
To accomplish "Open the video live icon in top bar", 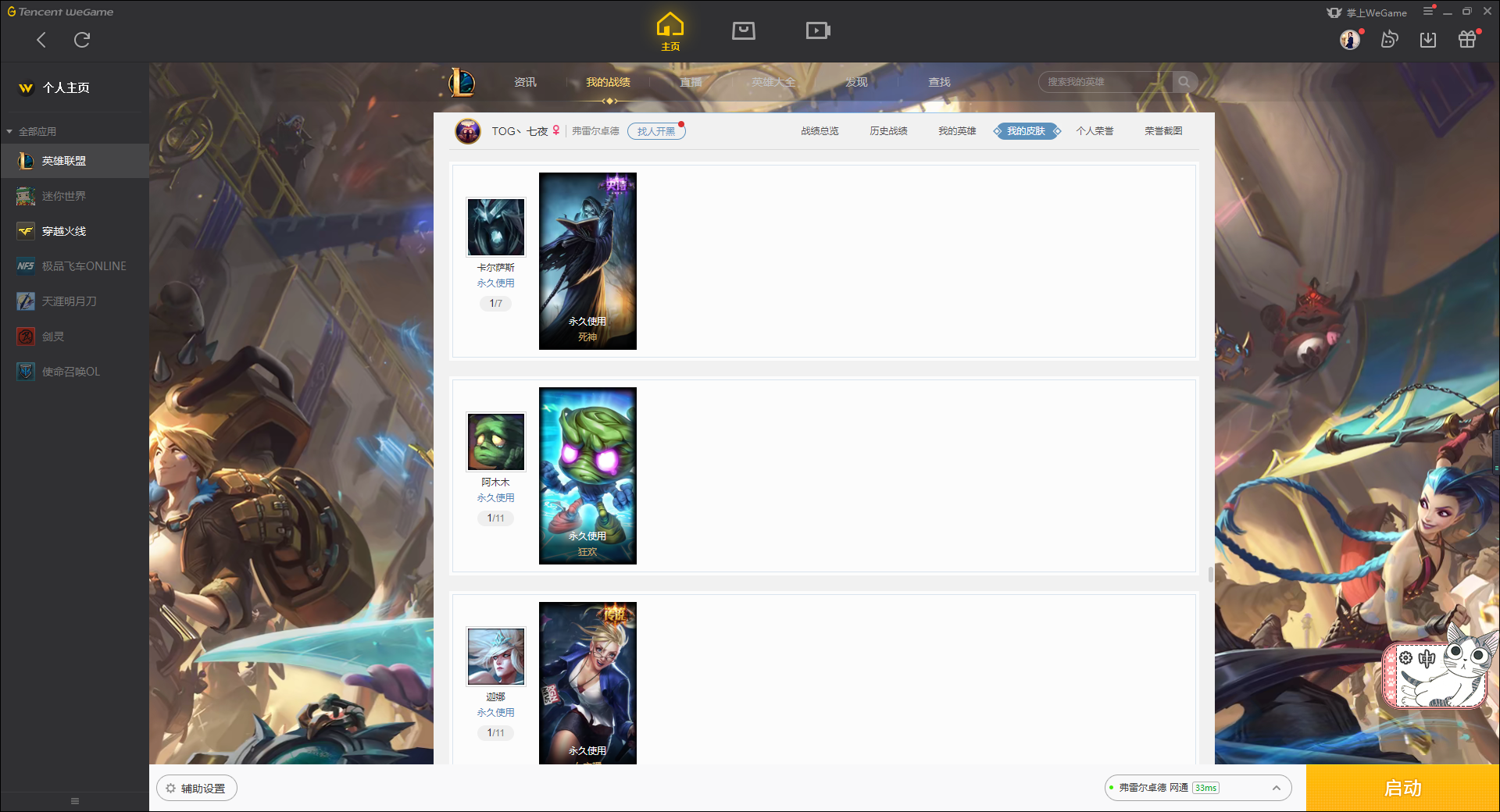I will pyautogui.click(x=818, y=30).
